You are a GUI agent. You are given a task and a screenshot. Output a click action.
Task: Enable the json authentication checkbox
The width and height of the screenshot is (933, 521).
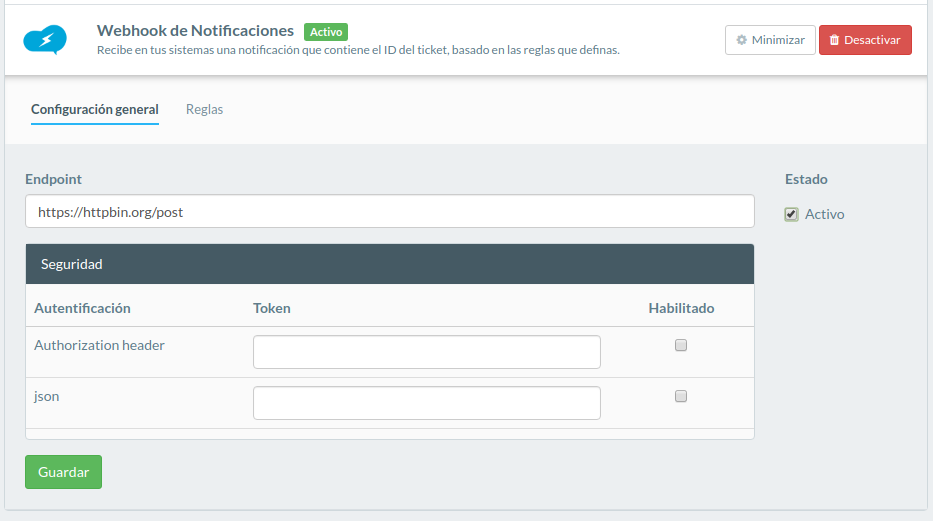(681, 396)
